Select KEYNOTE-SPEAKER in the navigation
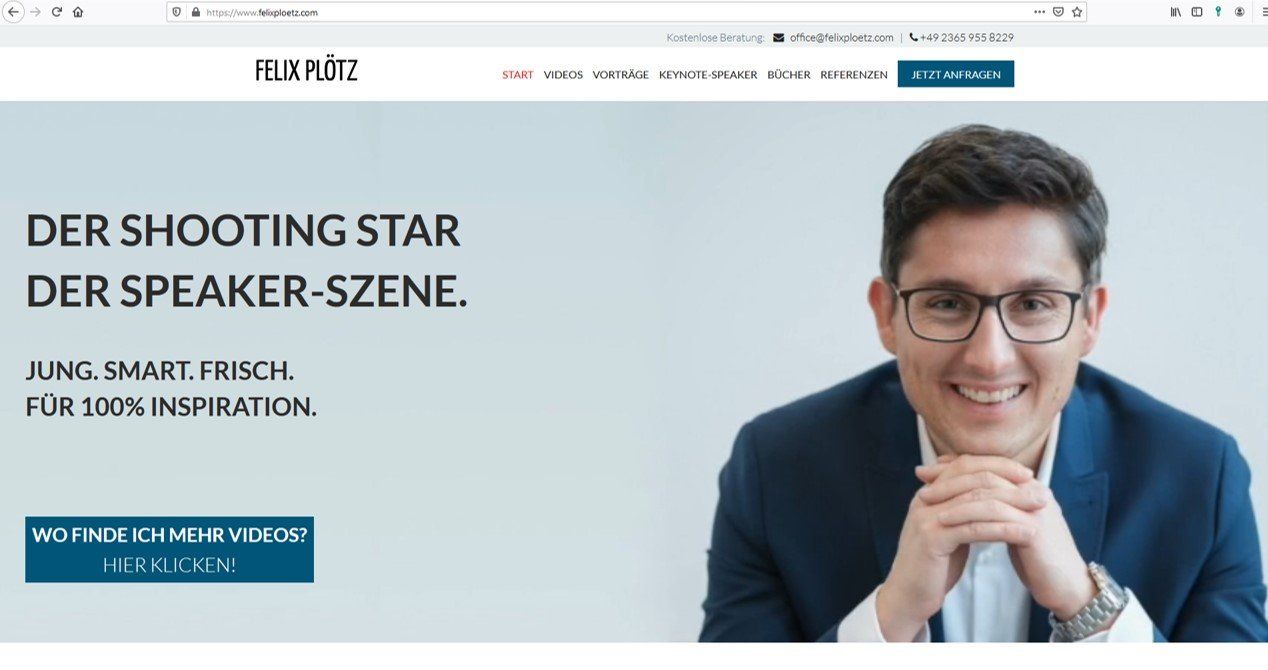Screen dimensions: 1268x670 pos(708,75)
